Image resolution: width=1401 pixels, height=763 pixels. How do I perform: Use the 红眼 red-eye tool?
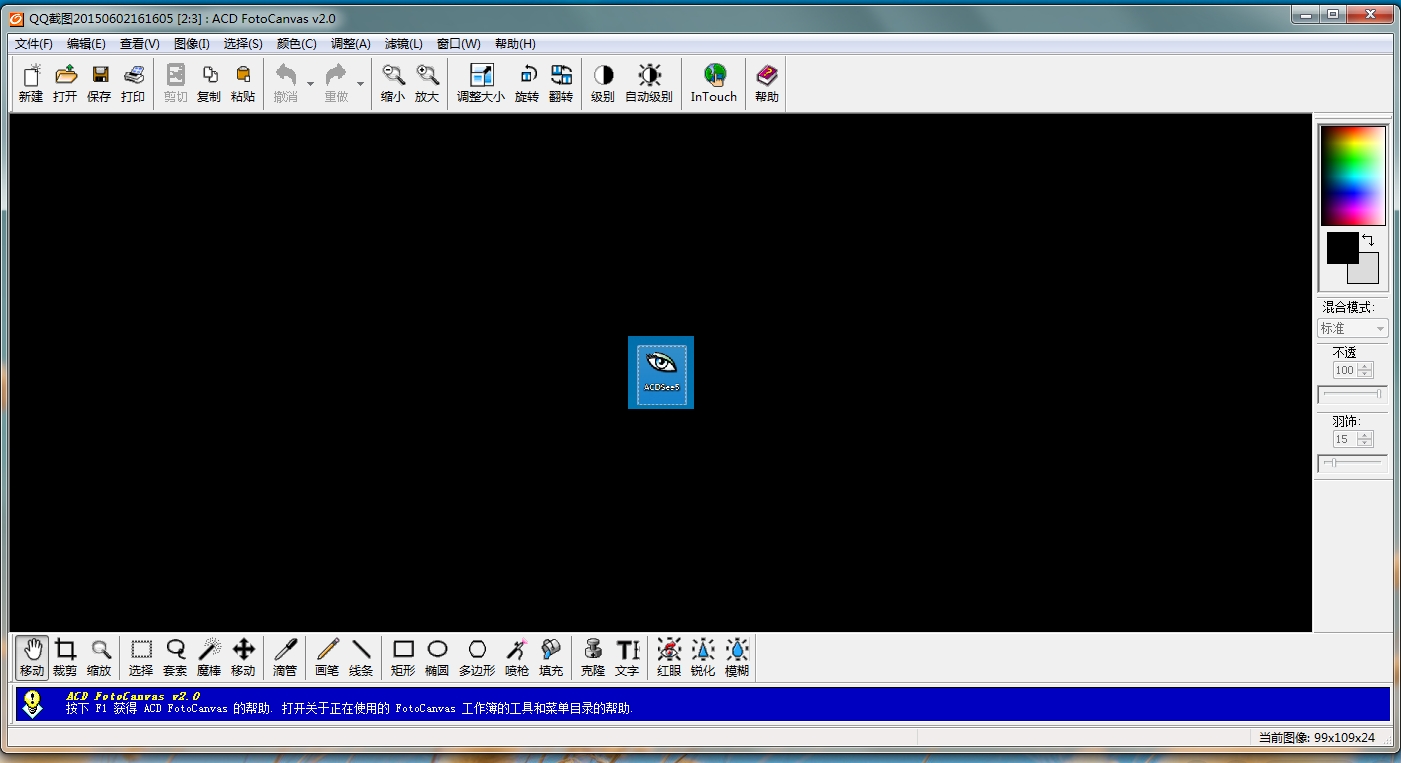pyautogui.click(x=669, y=658)
